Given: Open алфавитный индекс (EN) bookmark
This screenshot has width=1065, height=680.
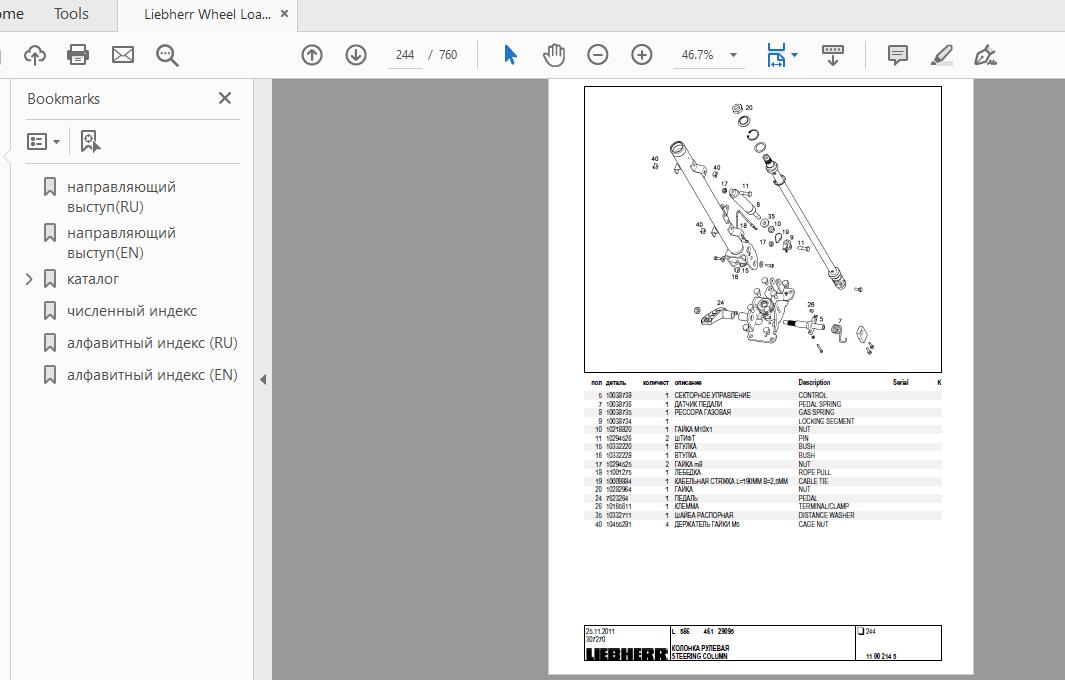Looking at the screenshot, I should pos(152,375).
